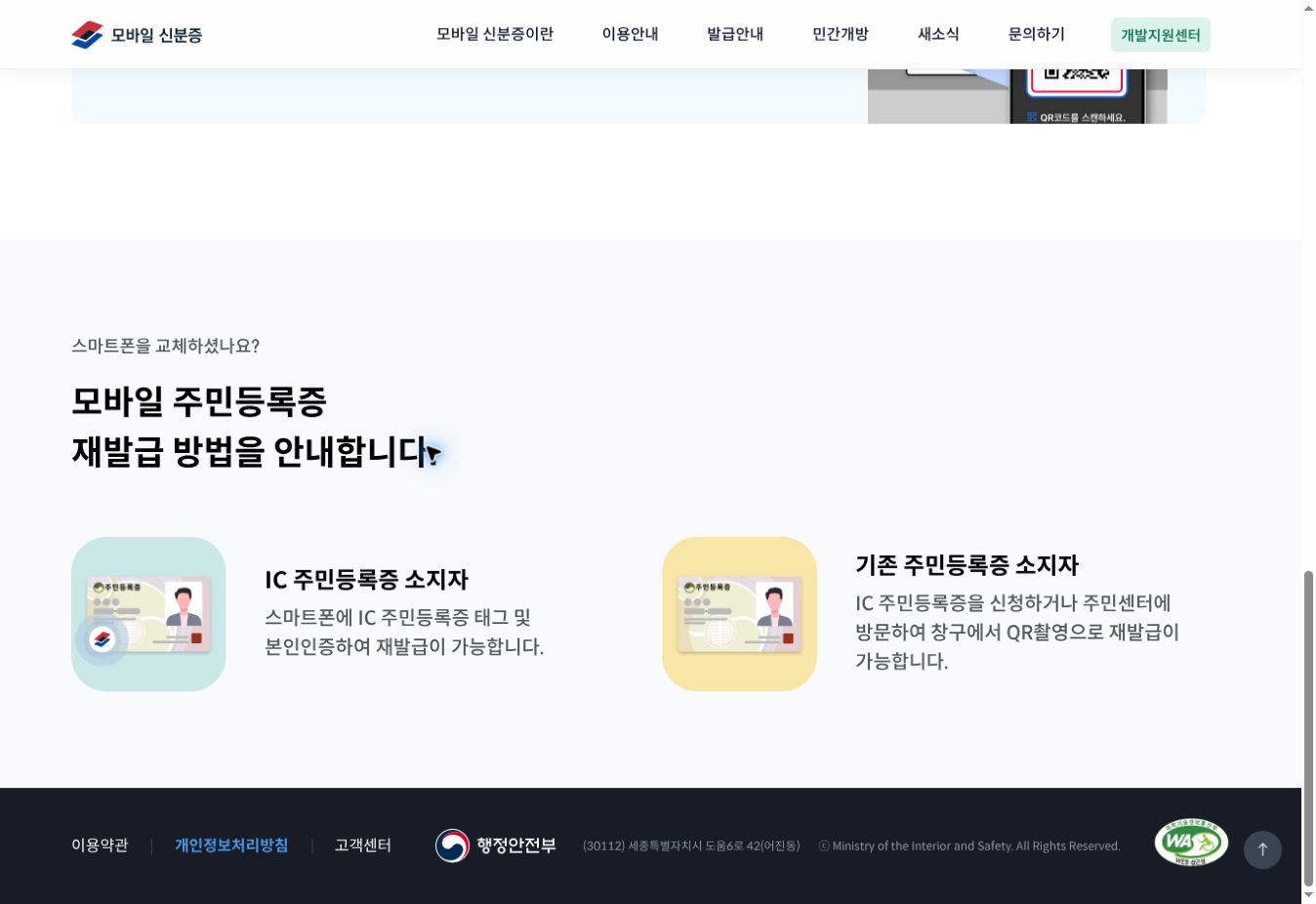The image size is (1316, 904).
Task: Click the vertical scrollbar thumb
Action: 1308,728
